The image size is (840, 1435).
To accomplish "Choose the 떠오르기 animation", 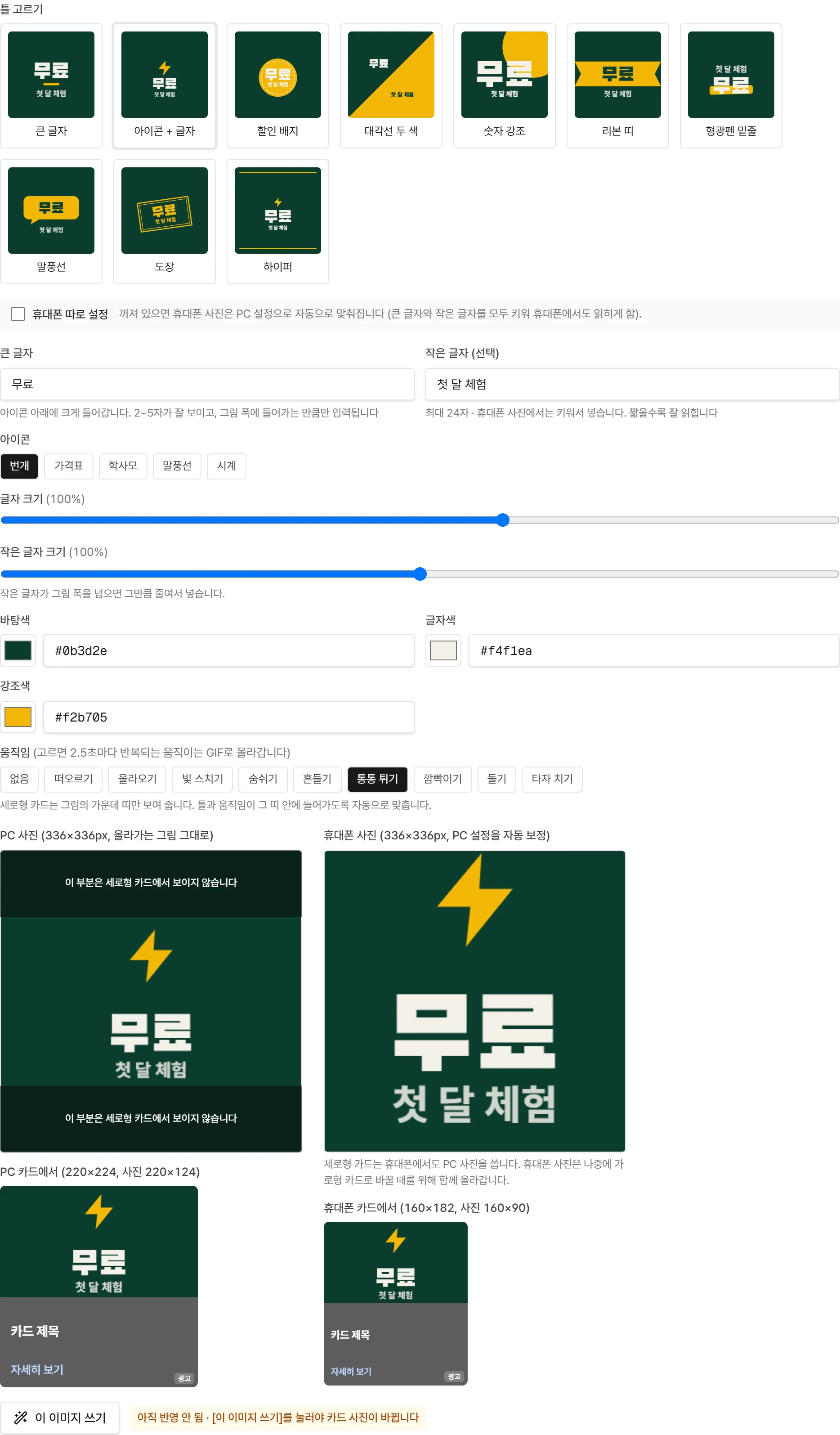I will 73,779.
